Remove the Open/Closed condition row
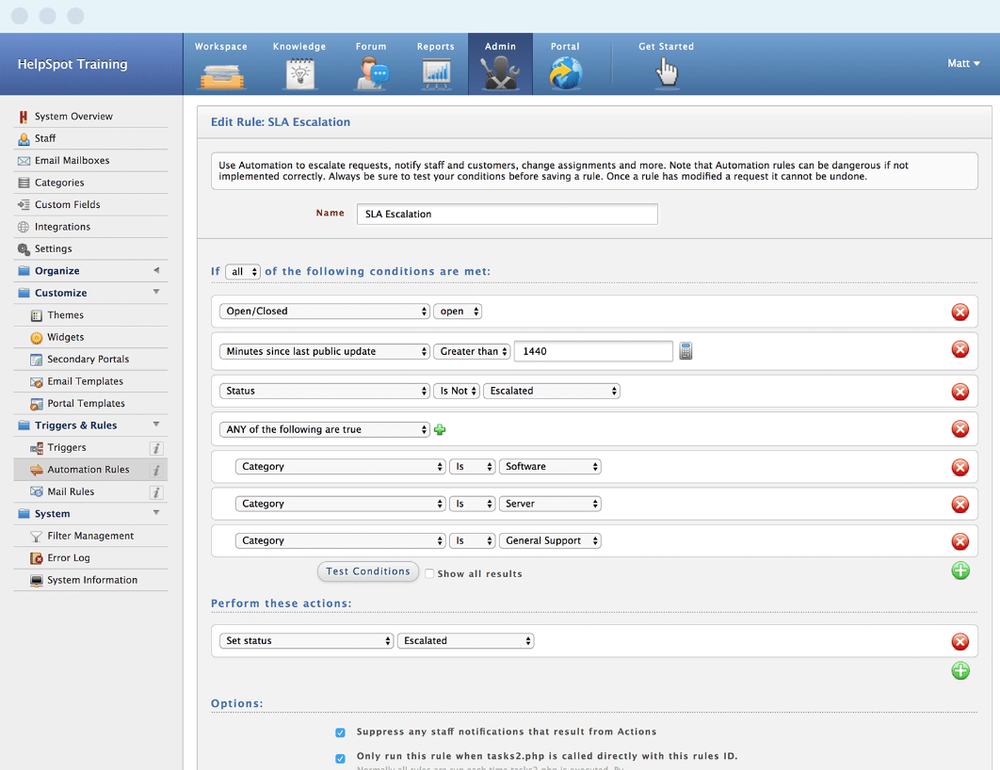 point(960,312)
